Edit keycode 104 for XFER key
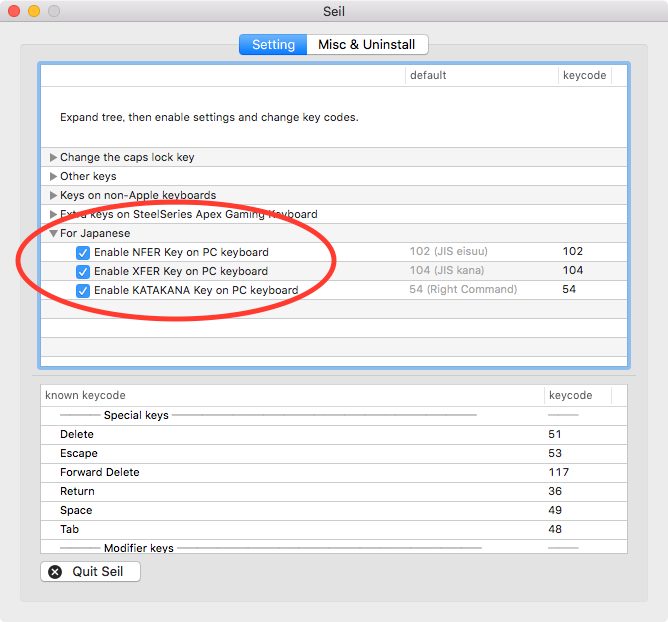The image size is (668, 622). pyautogui.click(x=573, y=270)
